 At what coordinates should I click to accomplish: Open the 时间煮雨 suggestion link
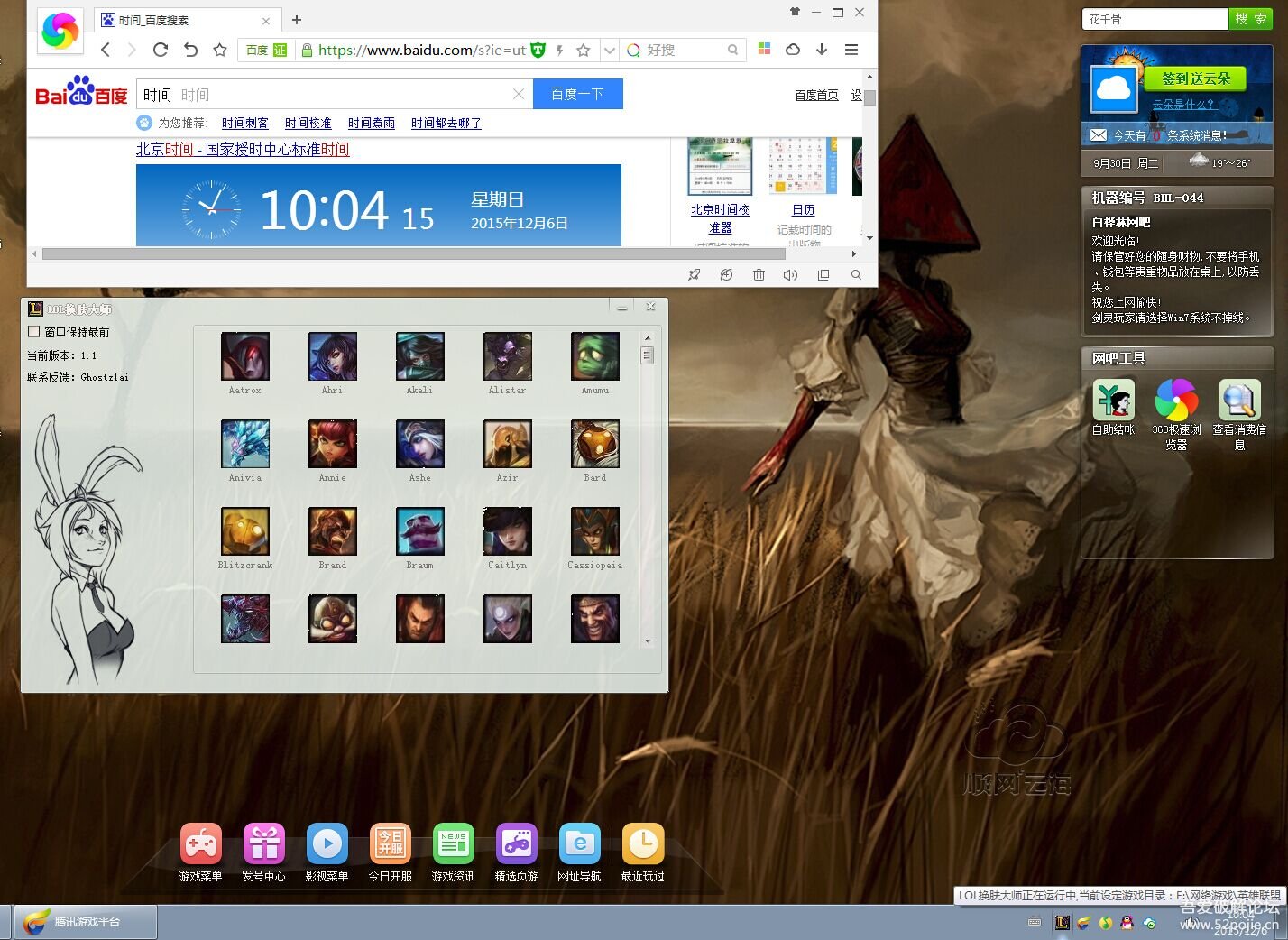tap(372, 124)
